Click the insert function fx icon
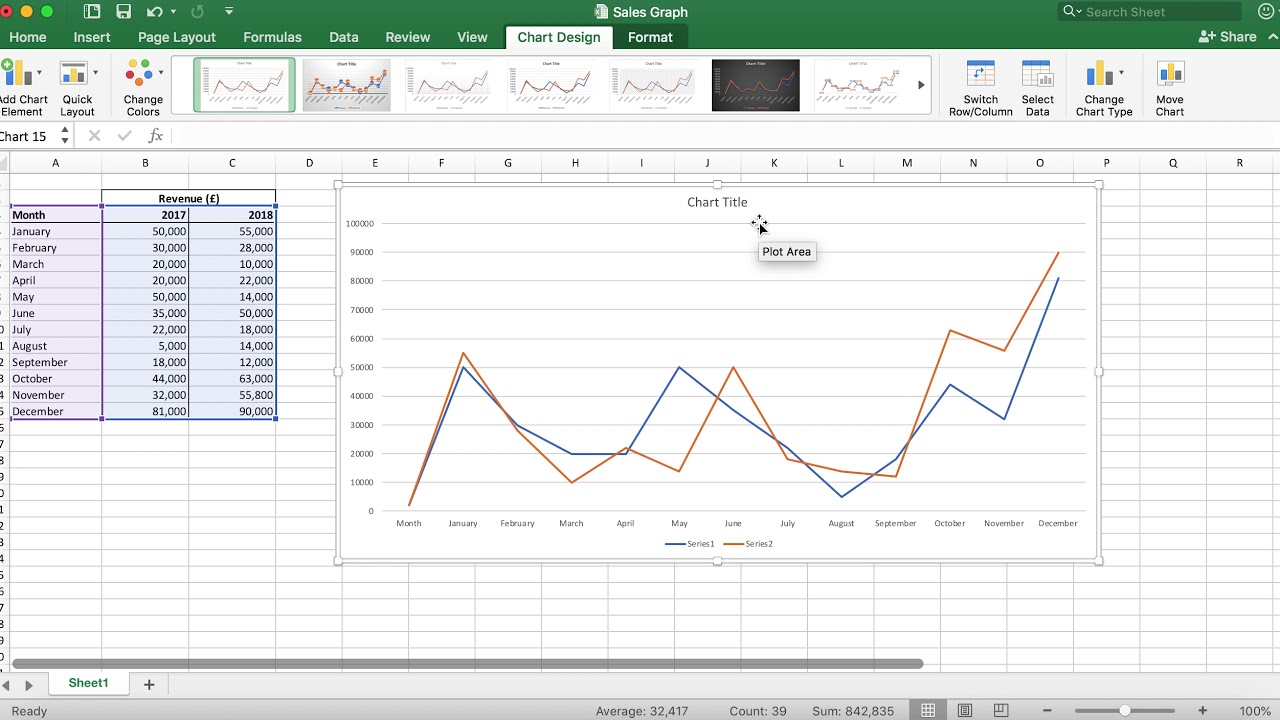This screenshot has height=720, width=1280. [x=155, y=136]
